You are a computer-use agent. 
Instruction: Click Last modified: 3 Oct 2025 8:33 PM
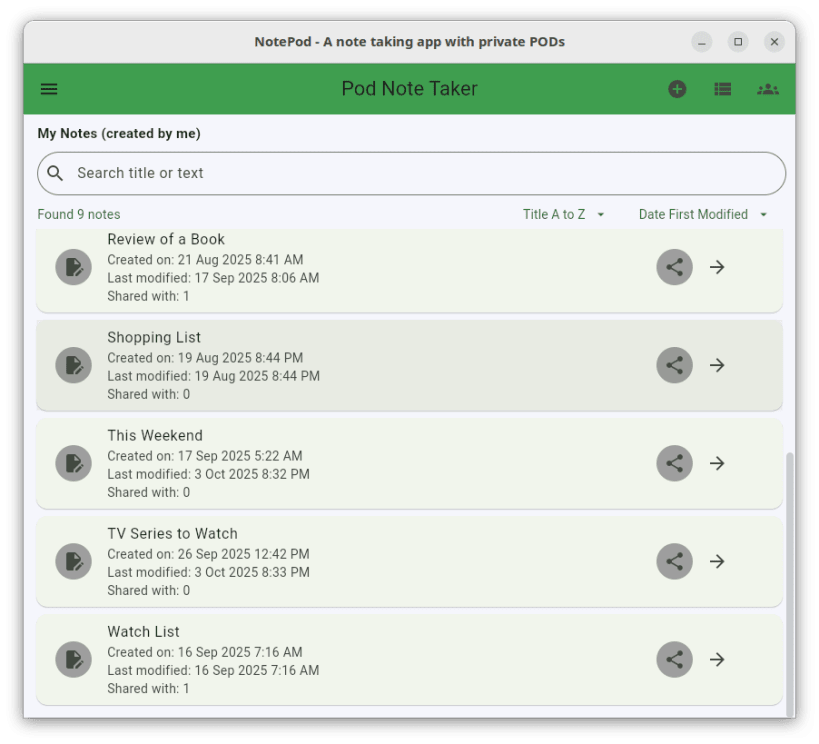tap(208, 572)
